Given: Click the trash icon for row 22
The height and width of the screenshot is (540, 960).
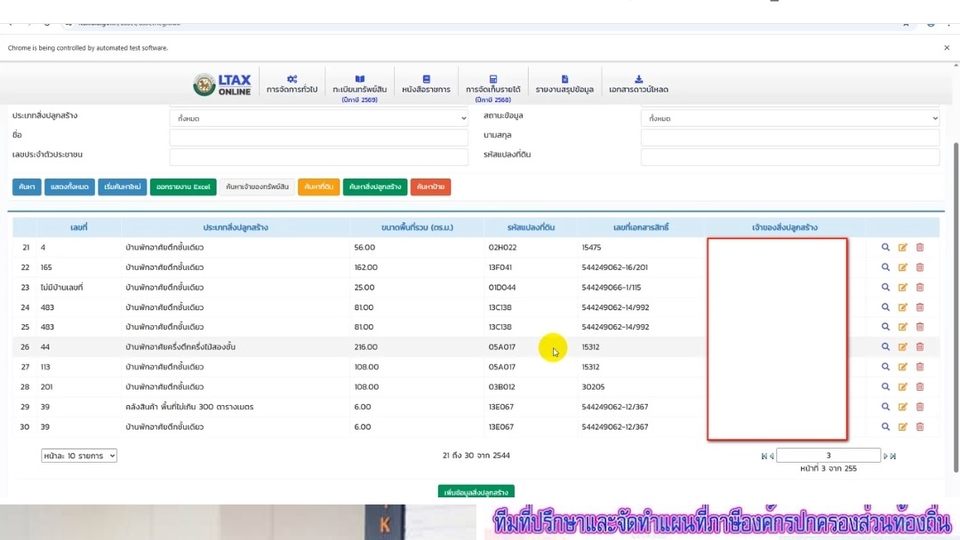Looking at the screenshot, I should [x=920, y=268].
